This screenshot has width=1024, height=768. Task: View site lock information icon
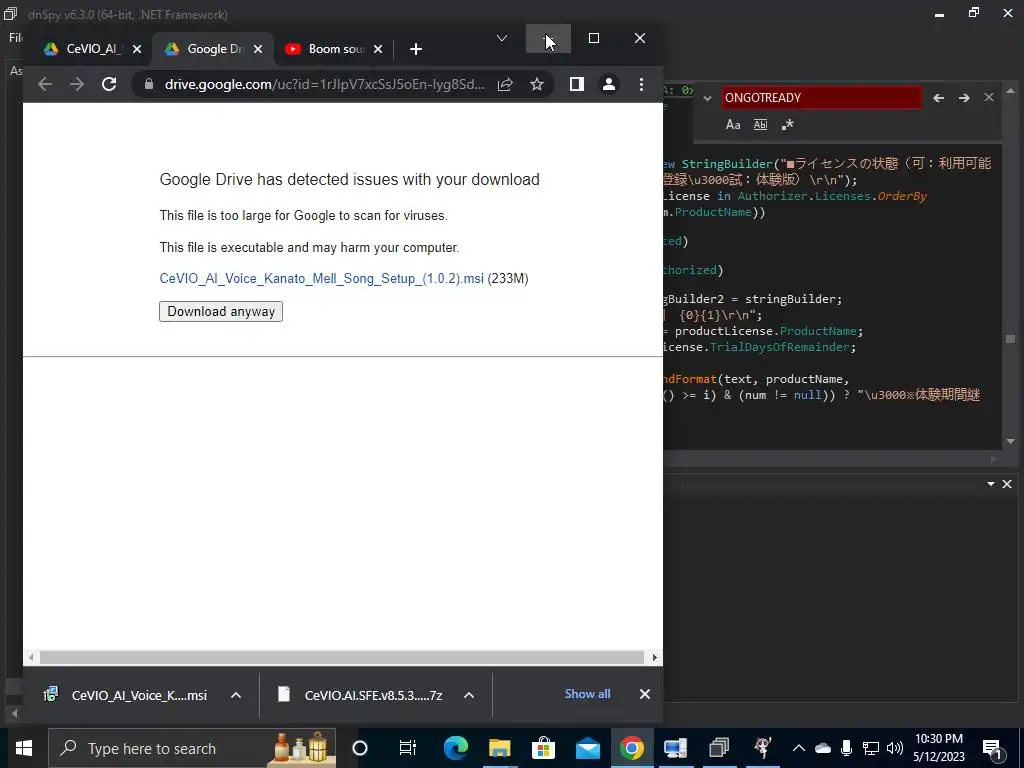coord(149,84)
